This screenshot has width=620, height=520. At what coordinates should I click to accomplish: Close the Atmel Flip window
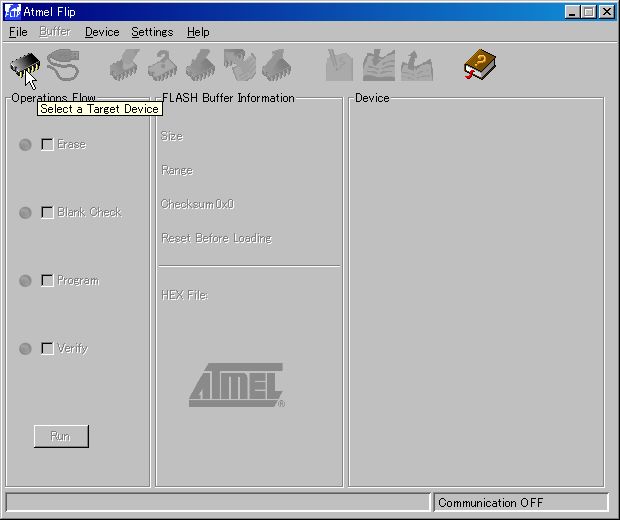click(607, 12)
